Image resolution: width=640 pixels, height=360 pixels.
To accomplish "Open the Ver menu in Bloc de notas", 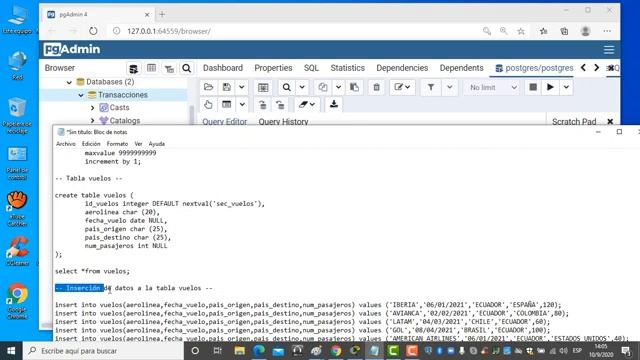I will click(138, 144).
